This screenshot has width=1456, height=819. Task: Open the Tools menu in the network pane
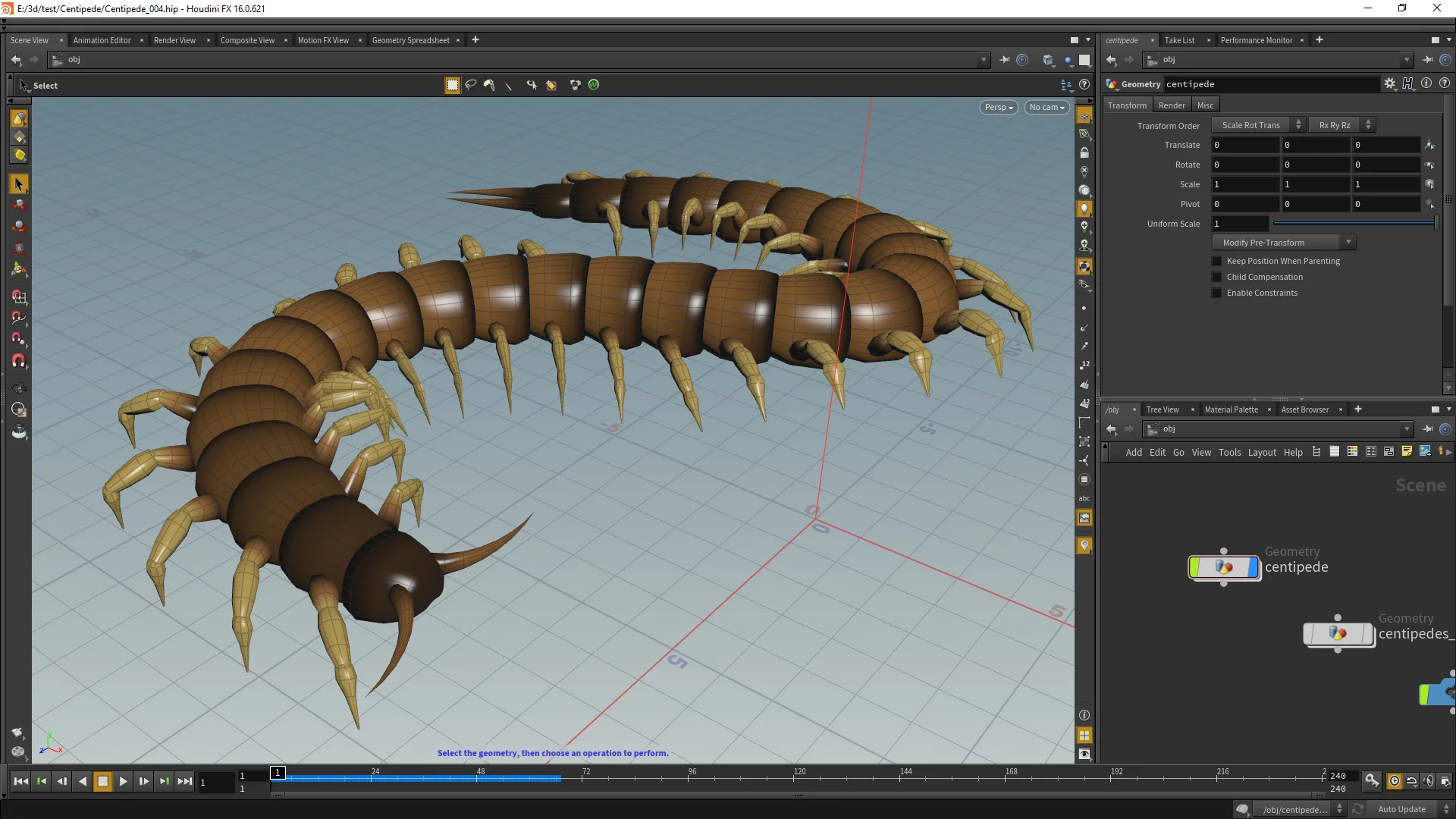(1230, 452)
